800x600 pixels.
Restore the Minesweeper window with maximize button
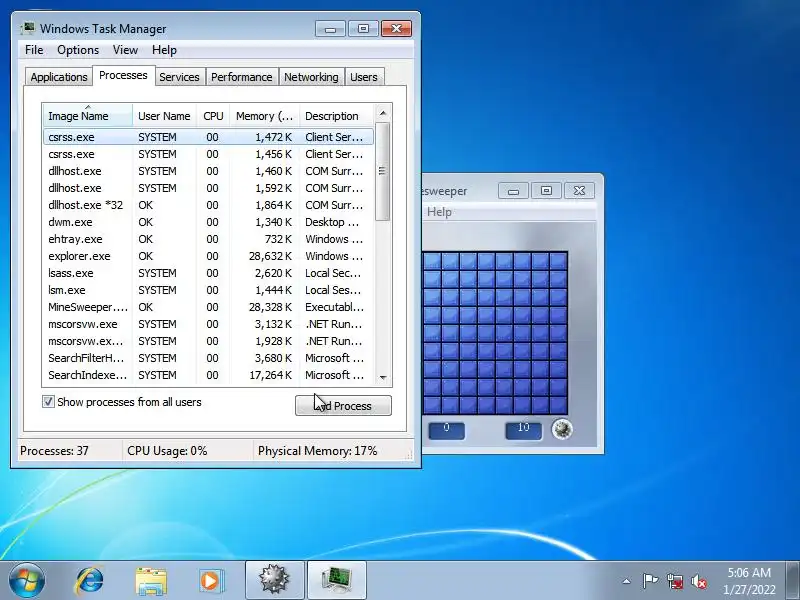(546, 190)
